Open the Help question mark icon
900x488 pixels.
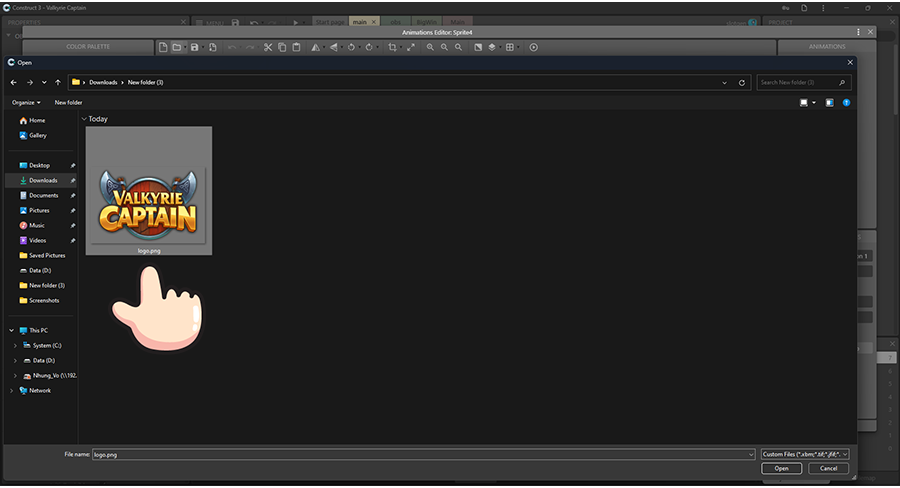pos(846,102)
